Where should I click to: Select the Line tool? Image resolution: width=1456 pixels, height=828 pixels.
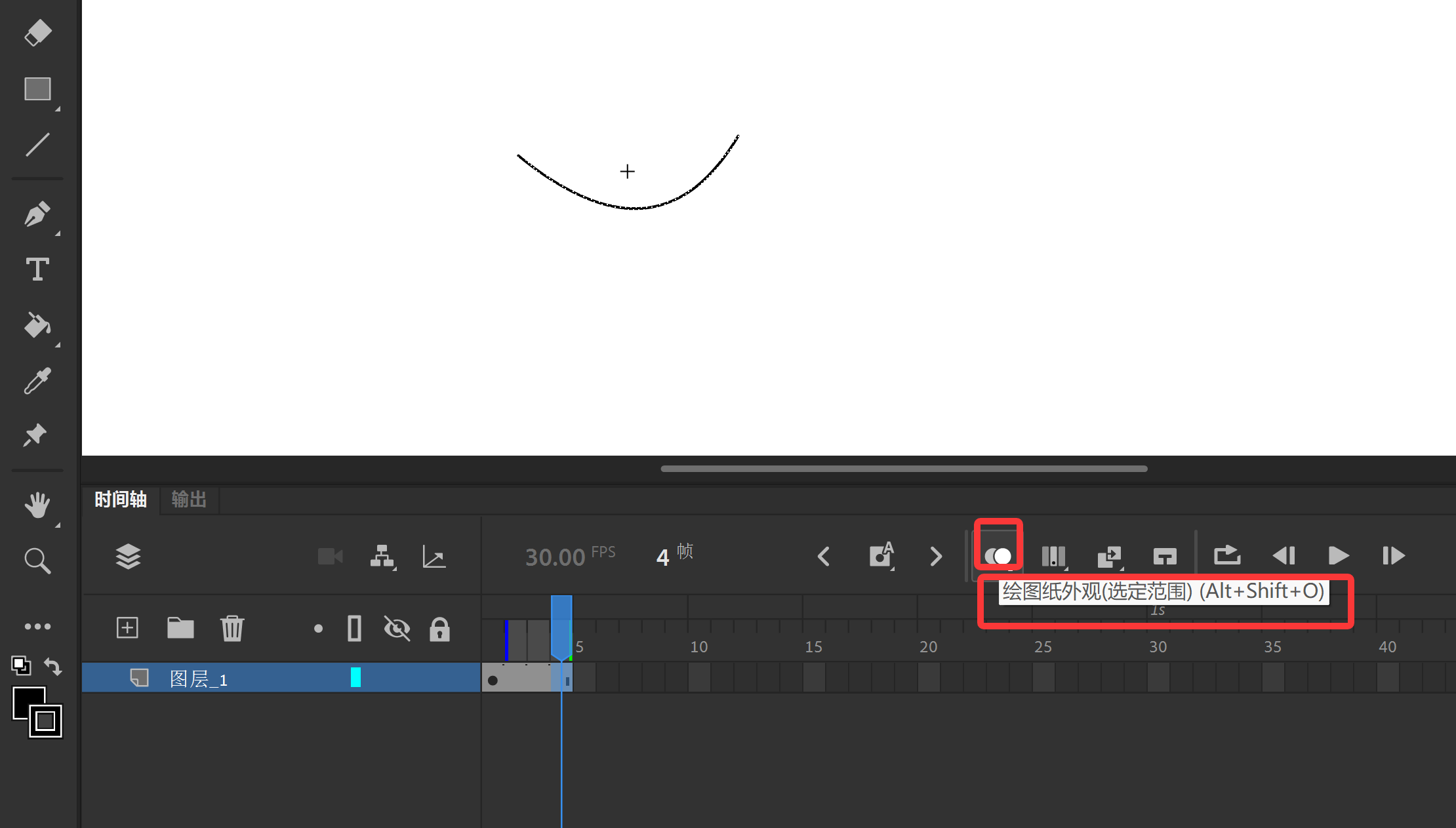tap(37, 145)
